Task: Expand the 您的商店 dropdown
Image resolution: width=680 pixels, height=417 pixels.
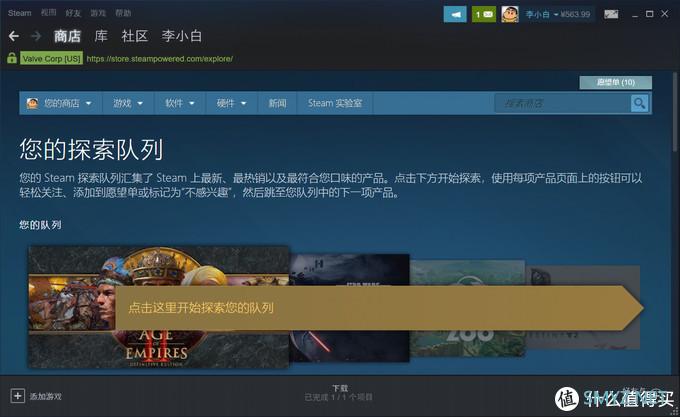Action: point(61,103)
